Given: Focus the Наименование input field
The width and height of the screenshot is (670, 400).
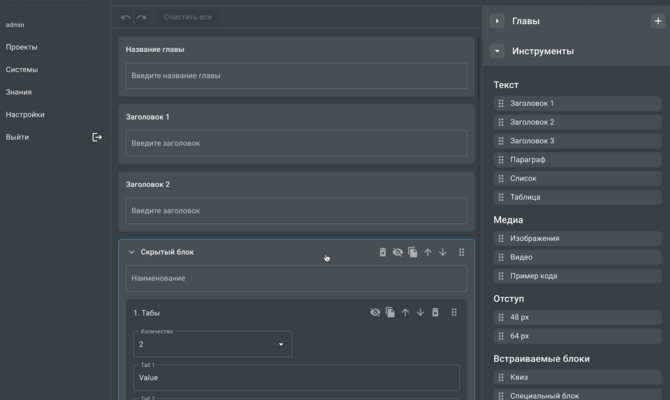Looking at the screenshot, I should 297,278.
